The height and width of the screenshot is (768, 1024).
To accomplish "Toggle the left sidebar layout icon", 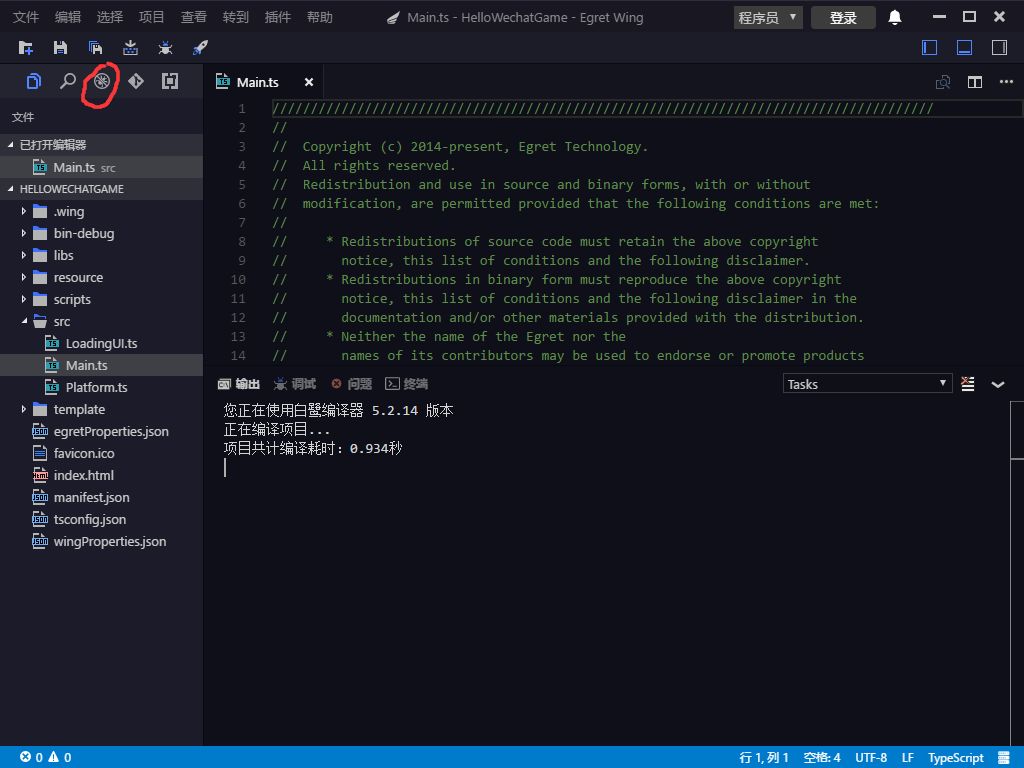I will coord(929,47).
